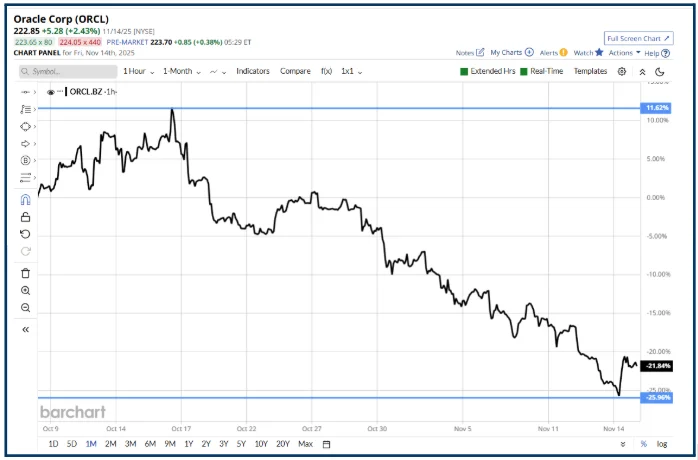Collapse the drawing tools sidebar
698x460 pixels.
pos(25,330)
